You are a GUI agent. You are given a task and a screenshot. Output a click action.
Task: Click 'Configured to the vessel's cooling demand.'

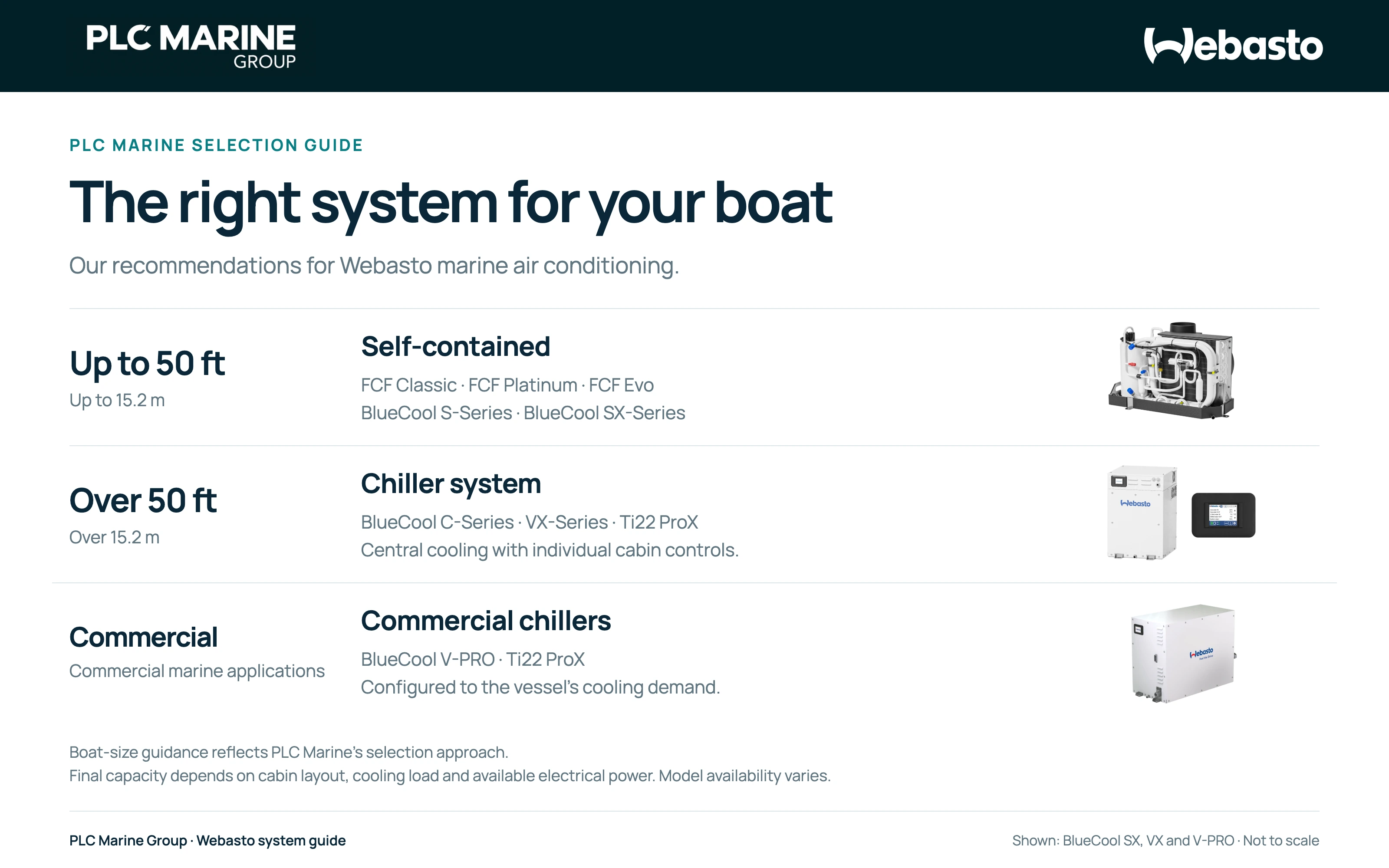[540, 688]
